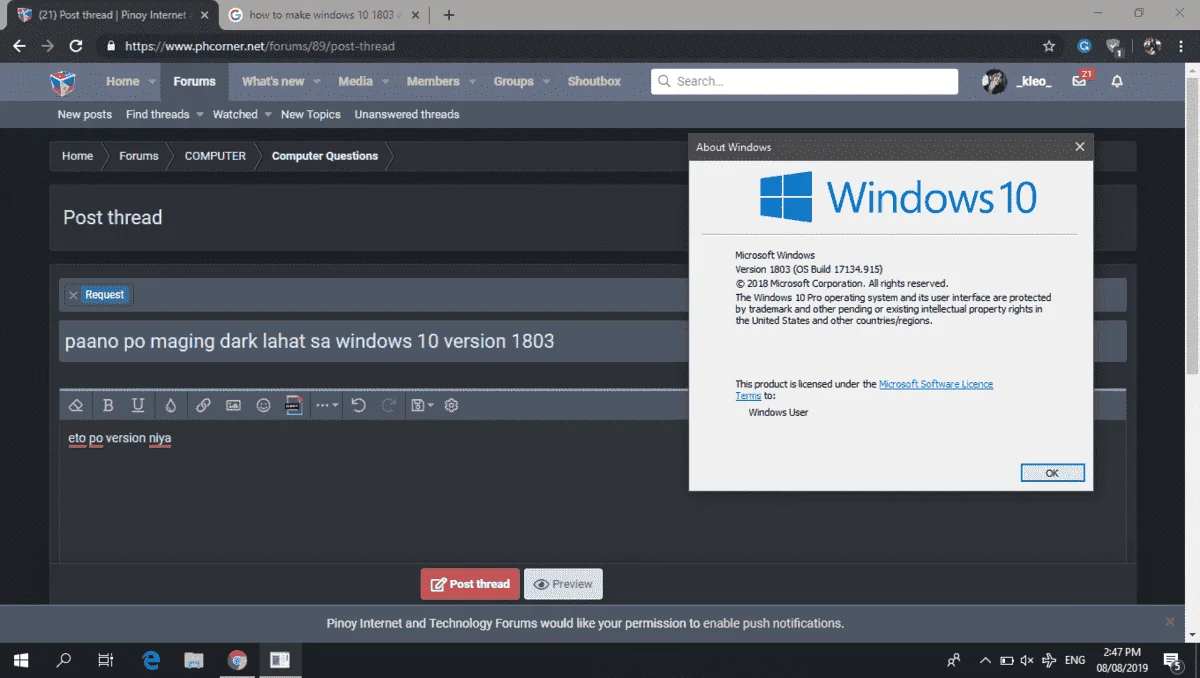Go to the Home breadcrumb link
This screenshot has width=1200, height=678.
[77, 156]
